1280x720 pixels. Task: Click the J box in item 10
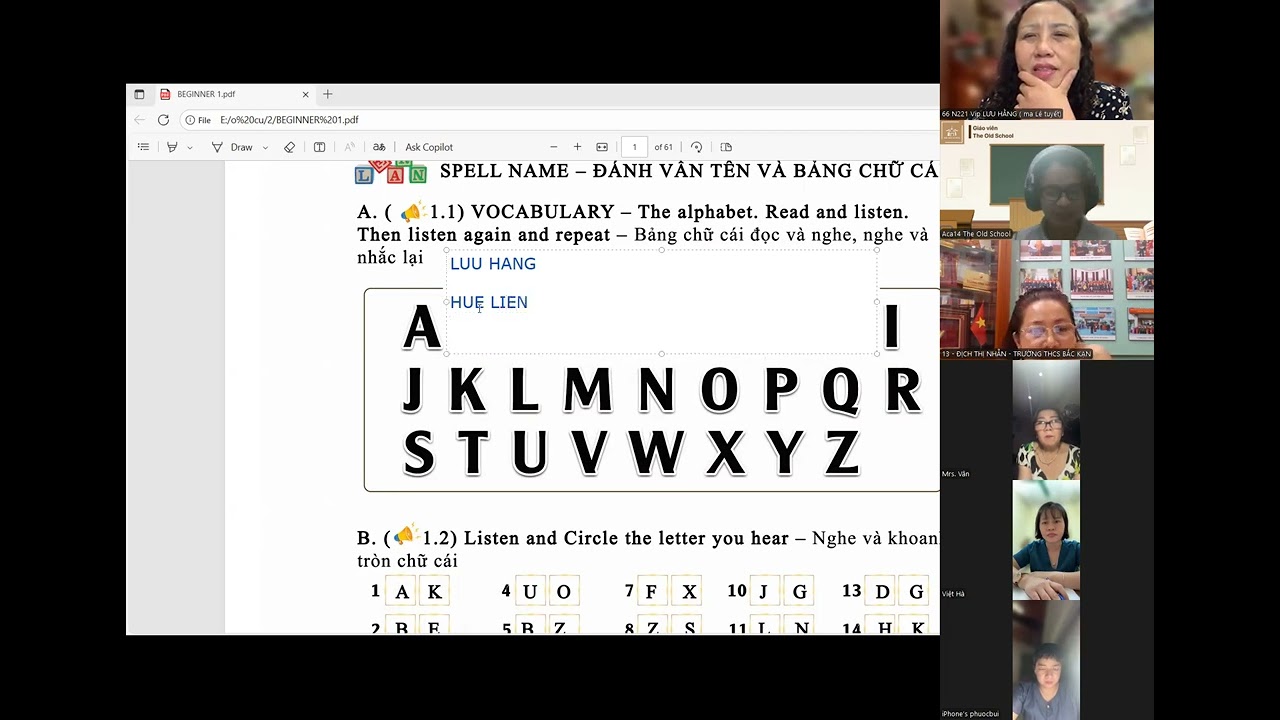click(763, 592)
